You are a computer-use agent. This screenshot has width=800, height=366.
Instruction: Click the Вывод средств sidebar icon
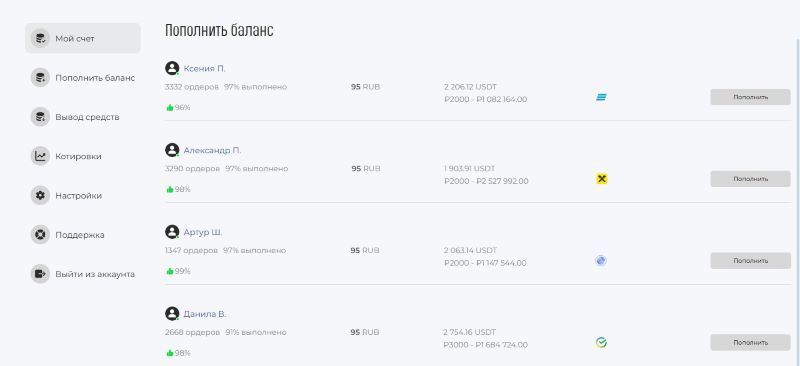40,117
